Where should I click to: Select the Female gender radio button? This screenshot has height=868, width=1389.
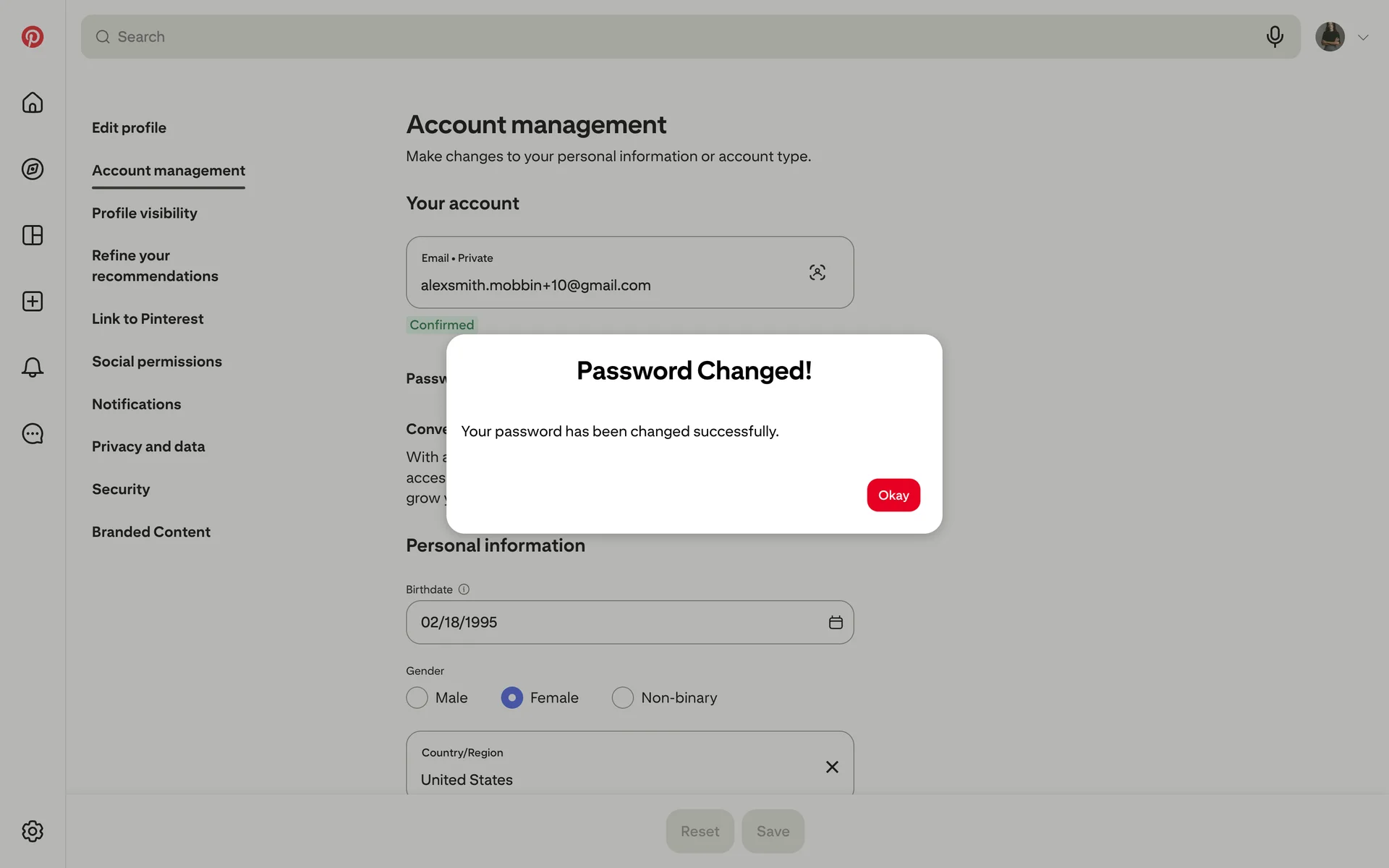(511, 697)
